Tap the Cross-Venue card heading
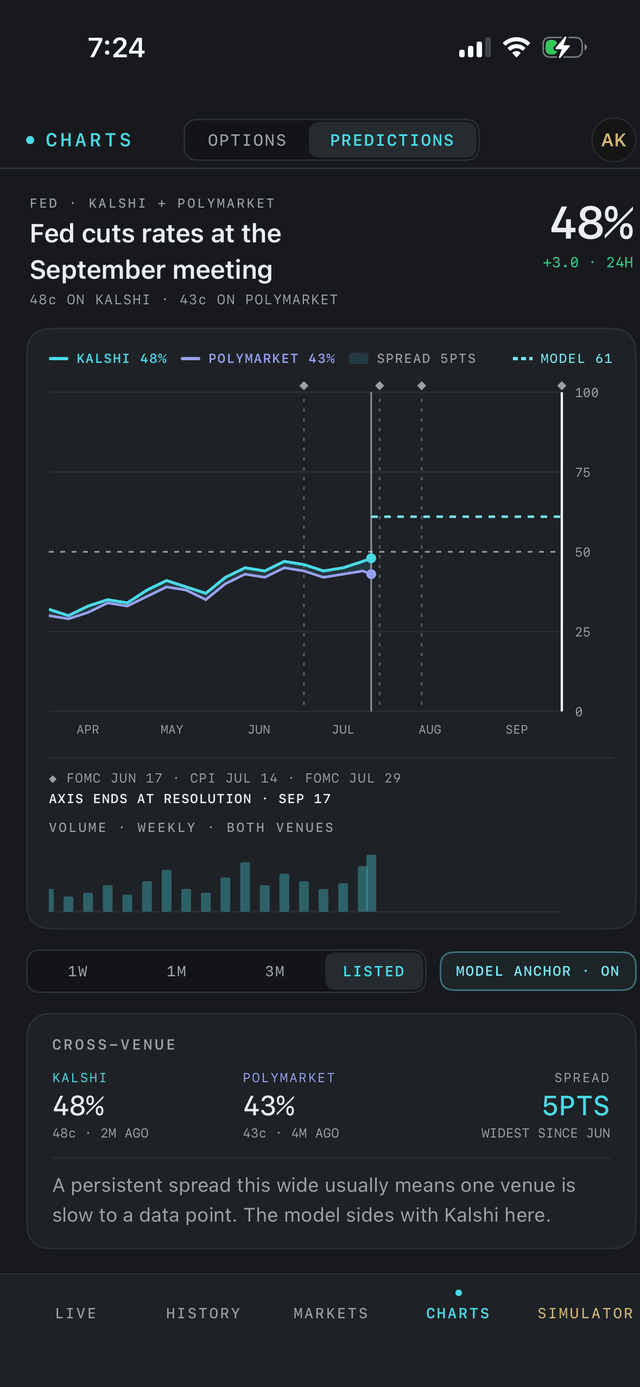The image size is (640, 1387). (114, 1044)
